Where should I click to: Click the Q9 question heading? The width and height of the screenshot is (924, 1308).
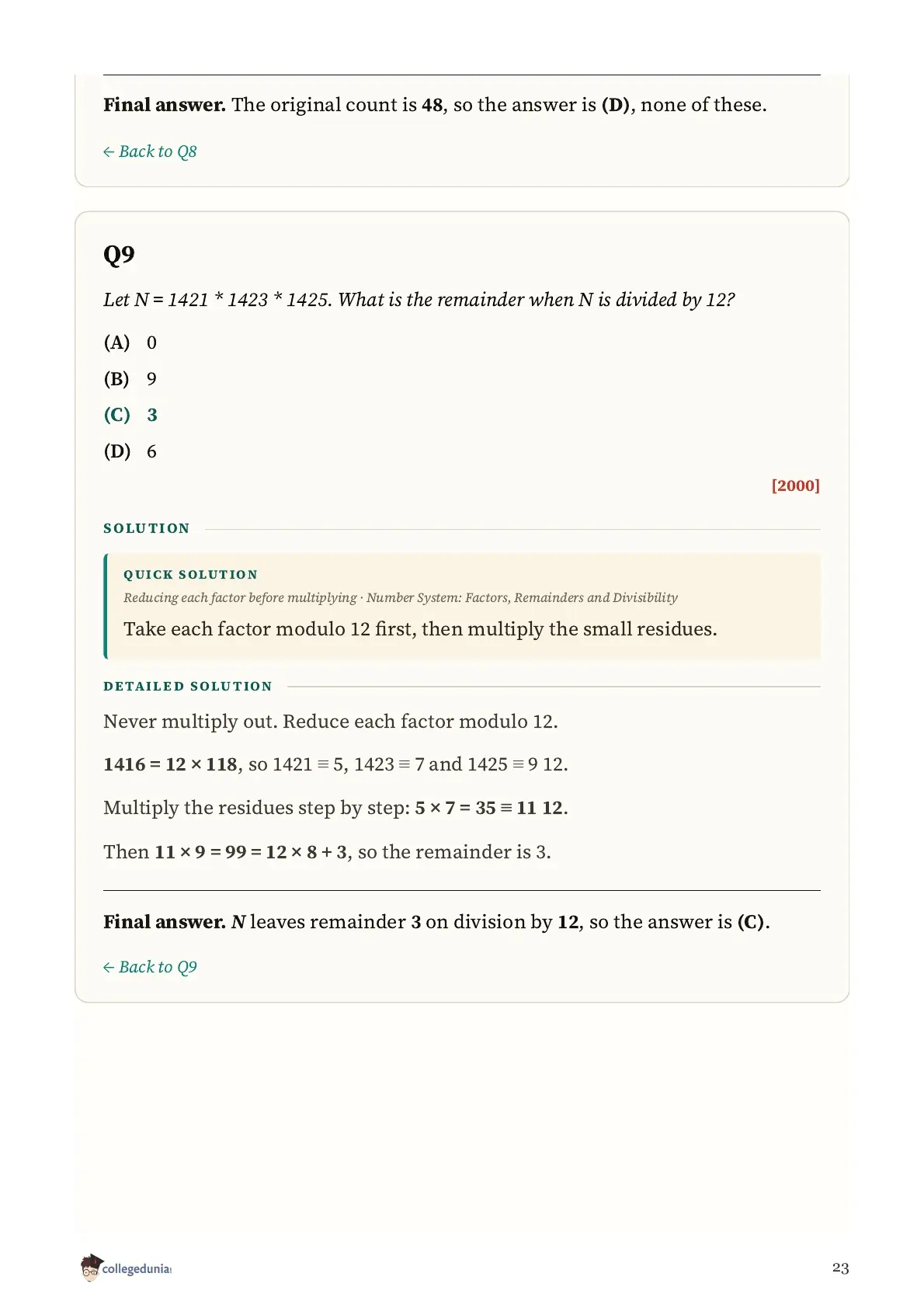tap(119, 255)
